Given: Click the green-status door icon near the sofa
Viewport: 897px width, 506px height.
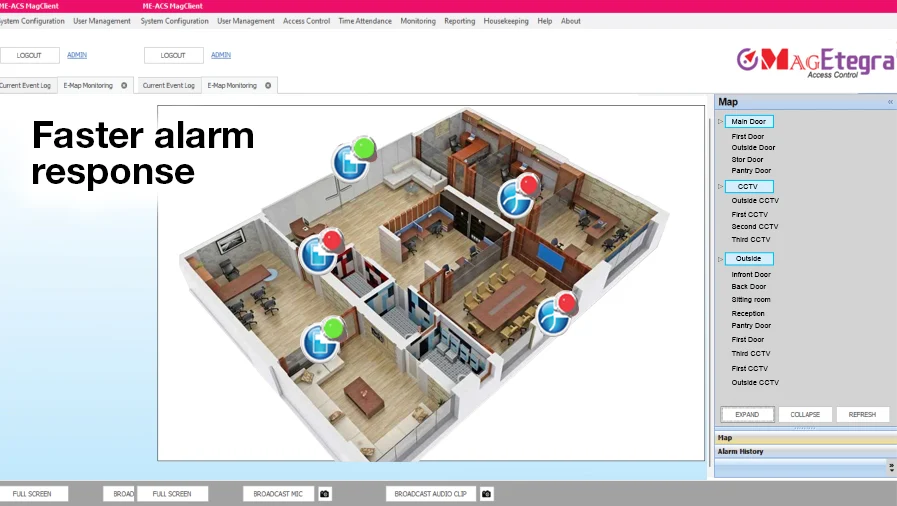Looking at the screenshot, I should tap(352, 160).
